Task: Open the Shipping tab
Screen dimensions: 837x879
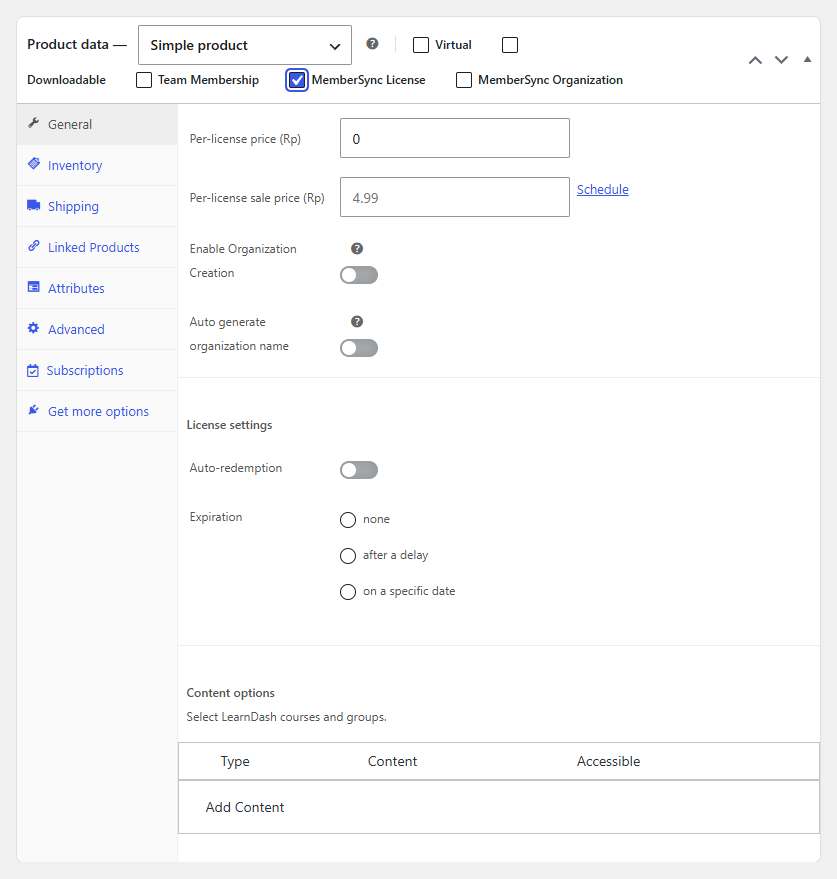Action: [x=97, y=206]
